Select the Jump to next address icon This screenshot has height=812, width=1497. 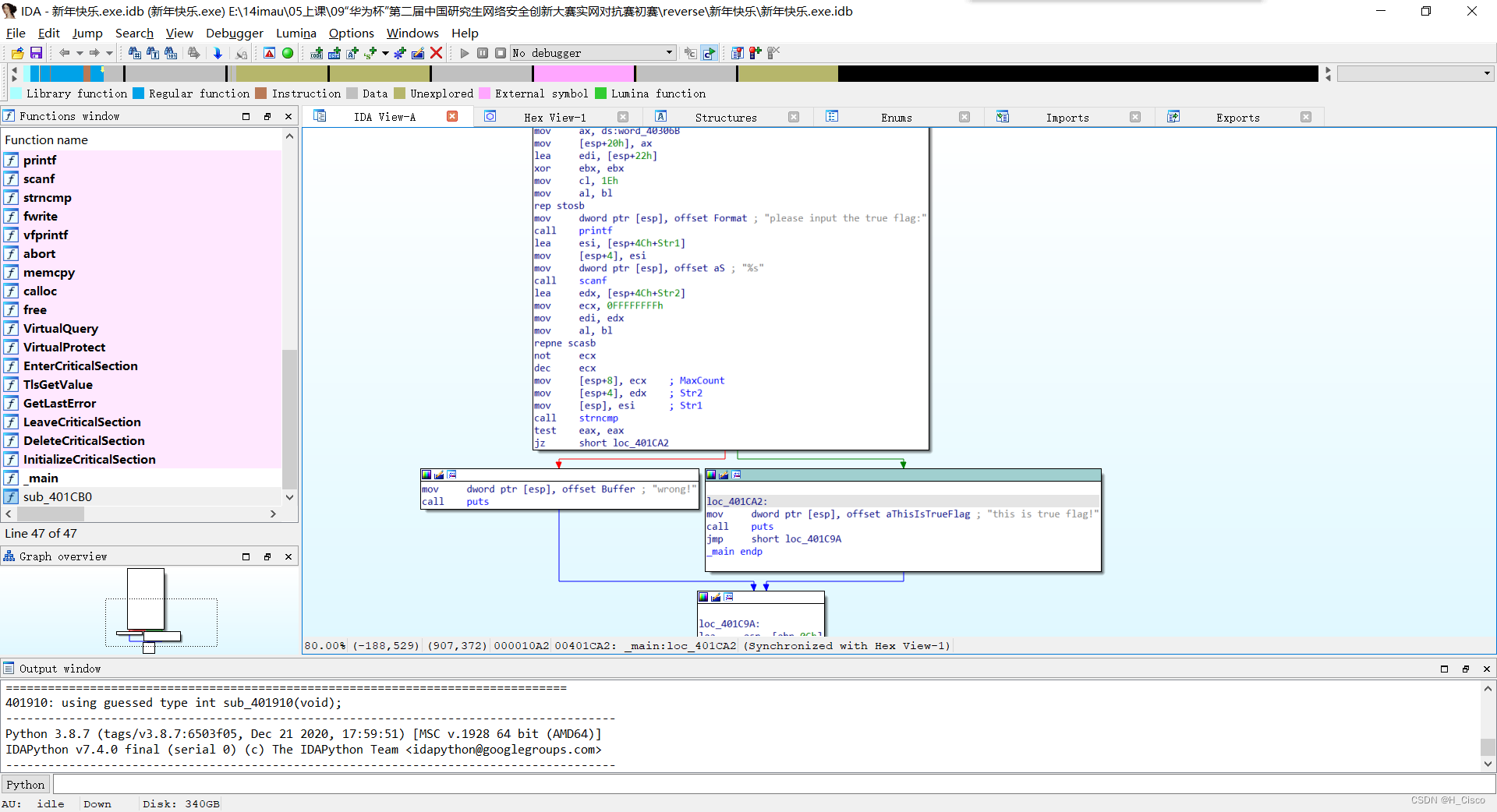(x=218, y=53)
